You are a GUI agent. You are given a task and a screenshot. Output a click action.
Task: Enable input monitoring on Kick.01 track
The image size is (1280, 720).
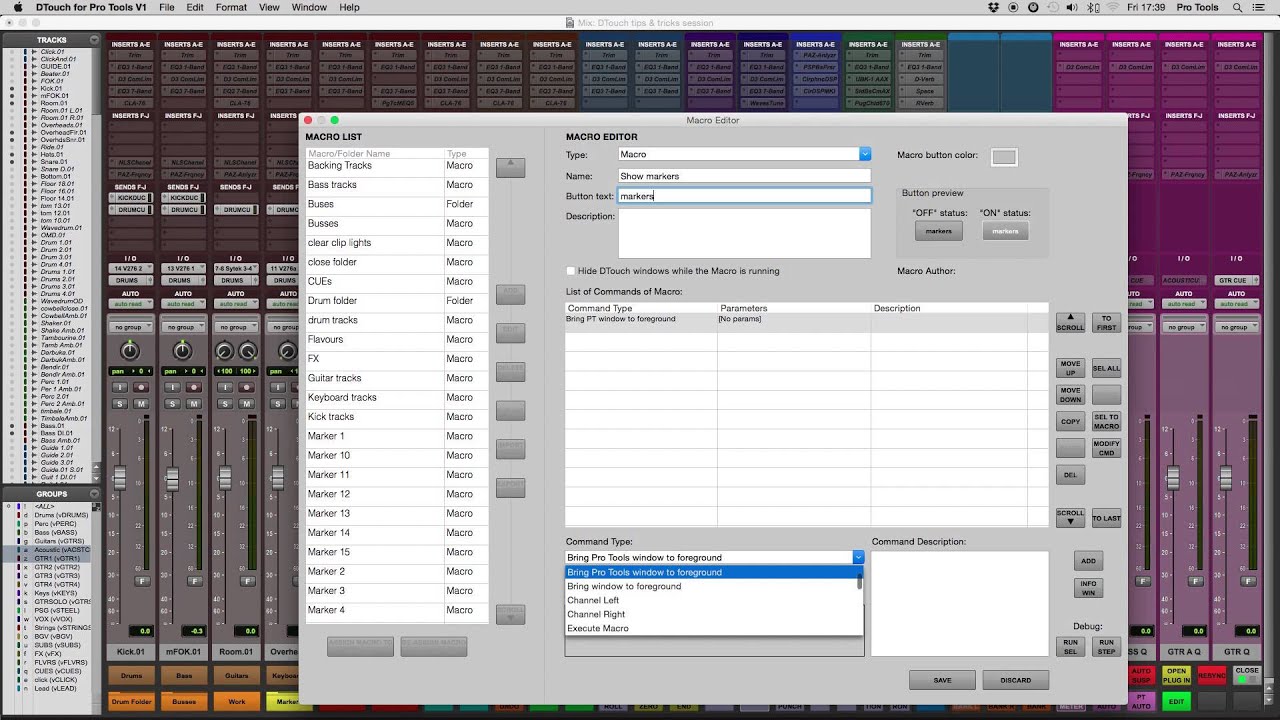tap(120, 387)
